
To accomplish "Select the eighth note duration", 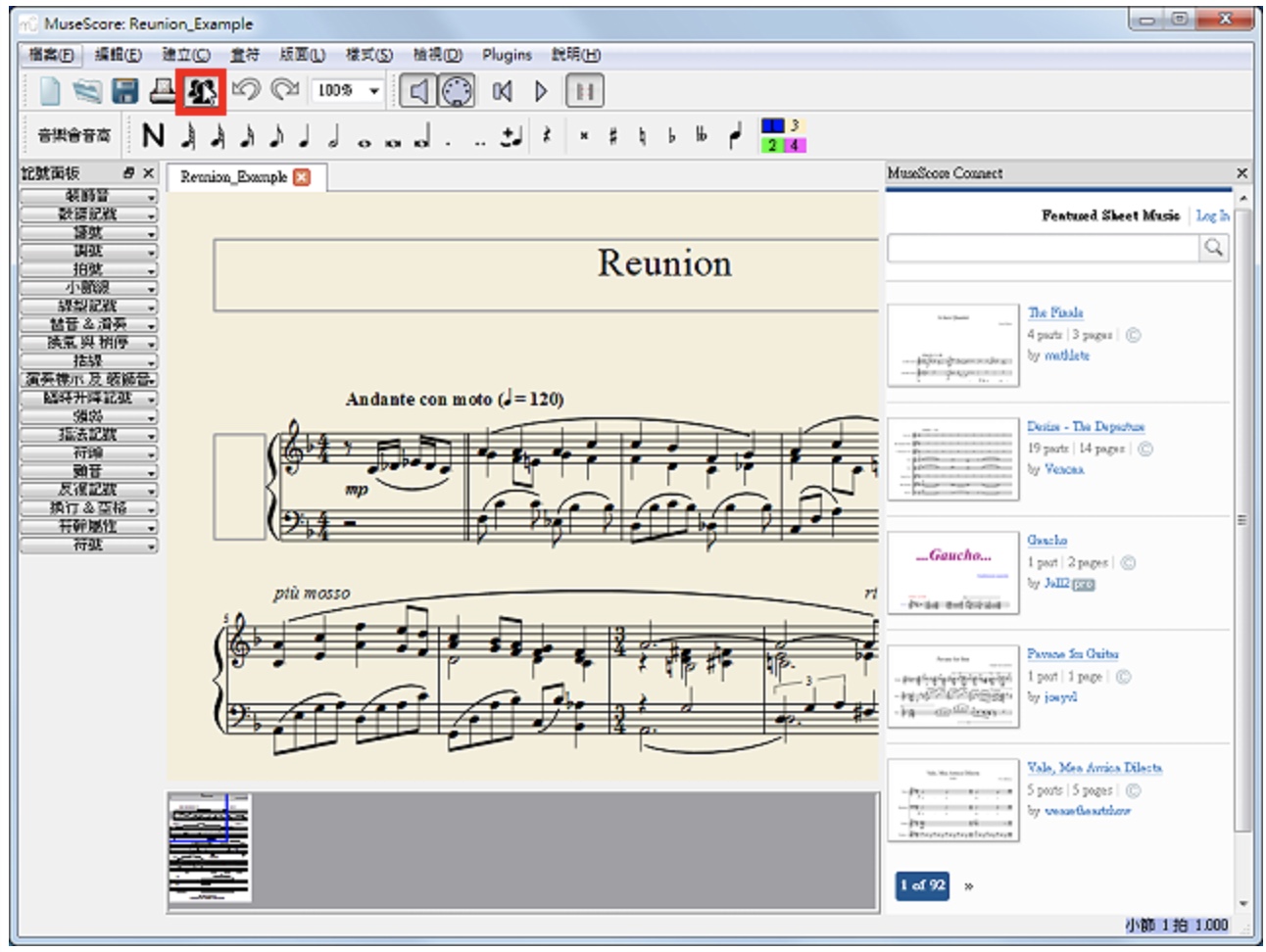I will 276,136.
